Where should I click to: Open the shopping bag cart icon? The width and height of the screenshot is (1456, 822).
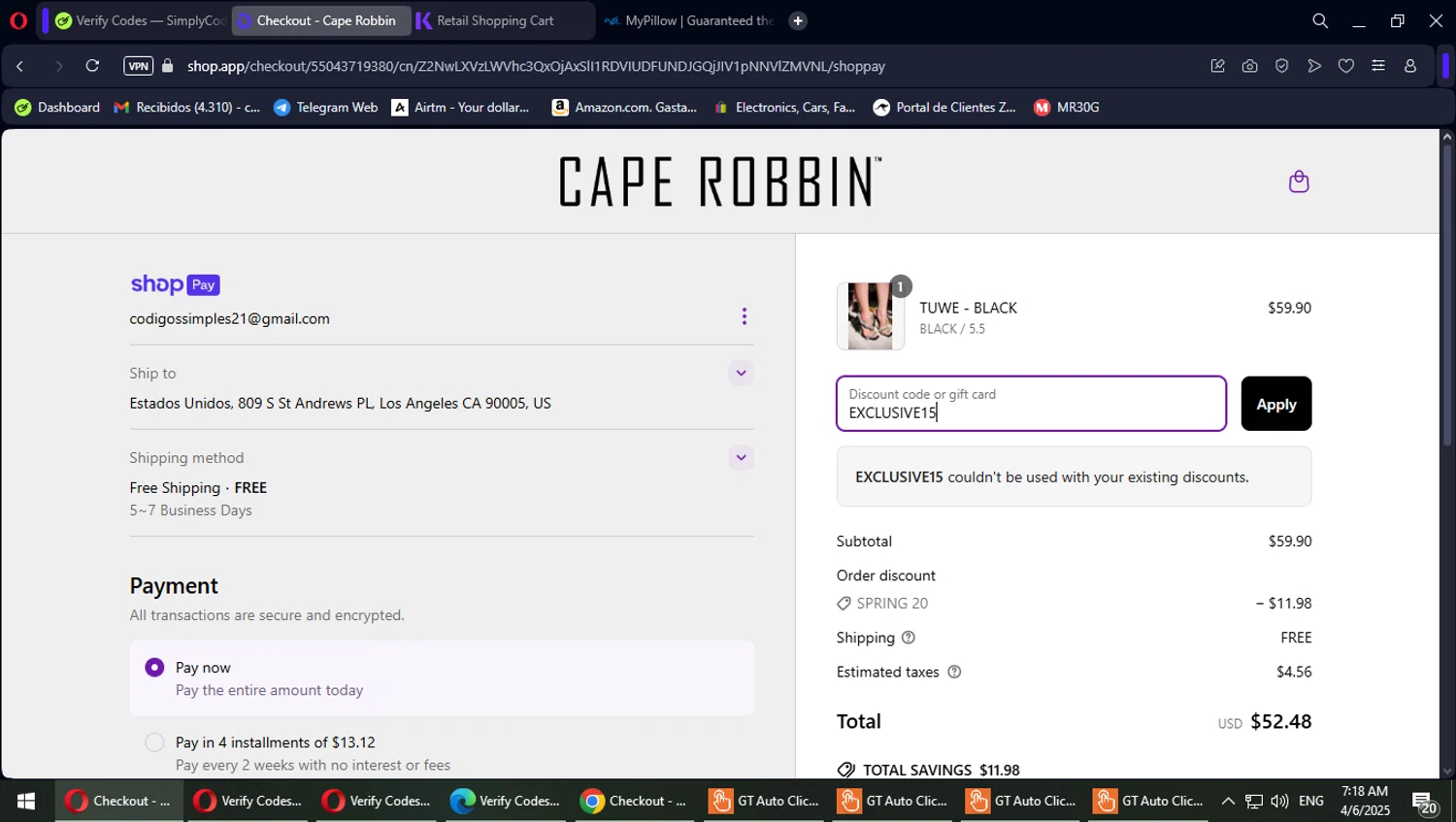tap(1299, 181)
